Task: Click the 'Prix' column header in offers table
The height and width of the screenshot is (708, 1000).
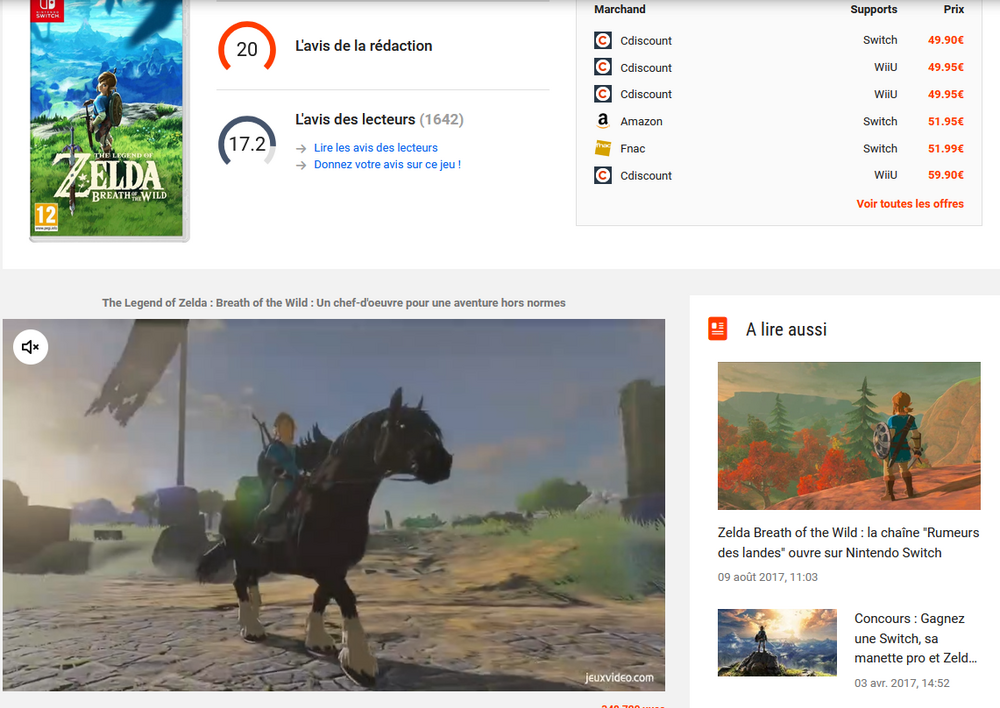Action: point(953,10)
